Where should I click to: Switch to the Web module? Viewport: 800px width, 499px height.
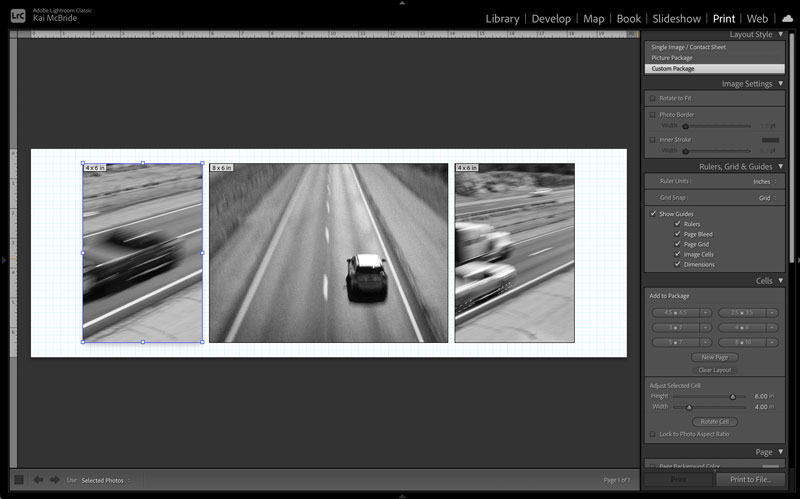757,19
